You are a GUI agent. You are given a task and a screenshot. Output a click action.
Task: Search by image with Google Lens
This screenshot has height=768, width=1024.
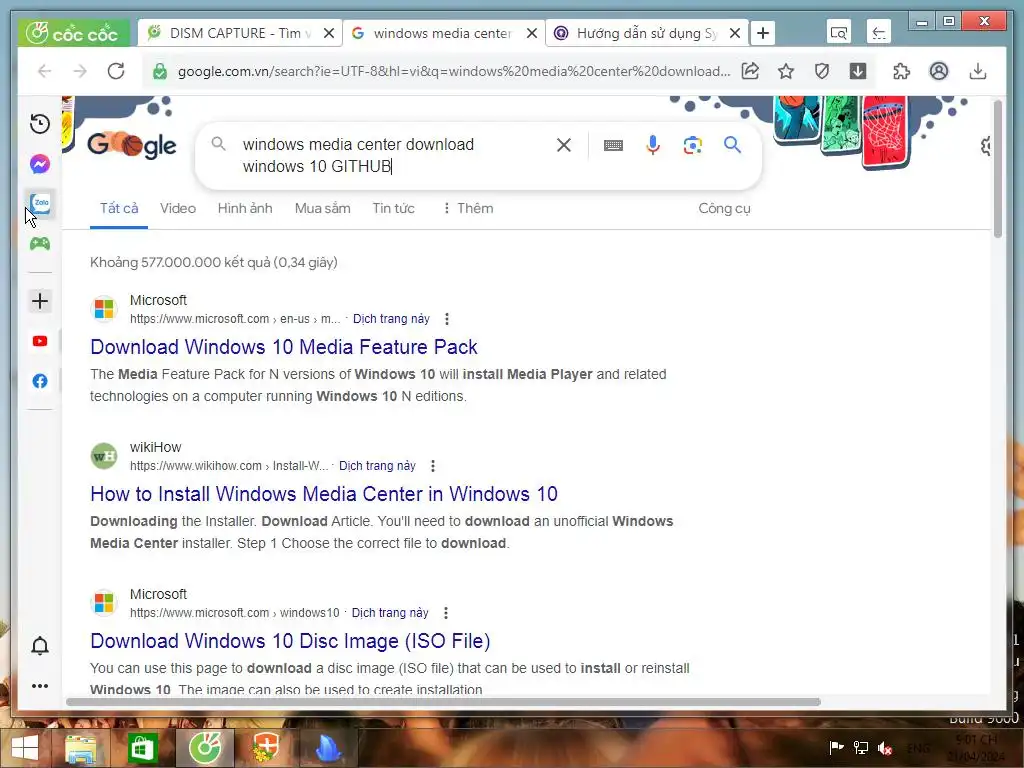[693, 145]
